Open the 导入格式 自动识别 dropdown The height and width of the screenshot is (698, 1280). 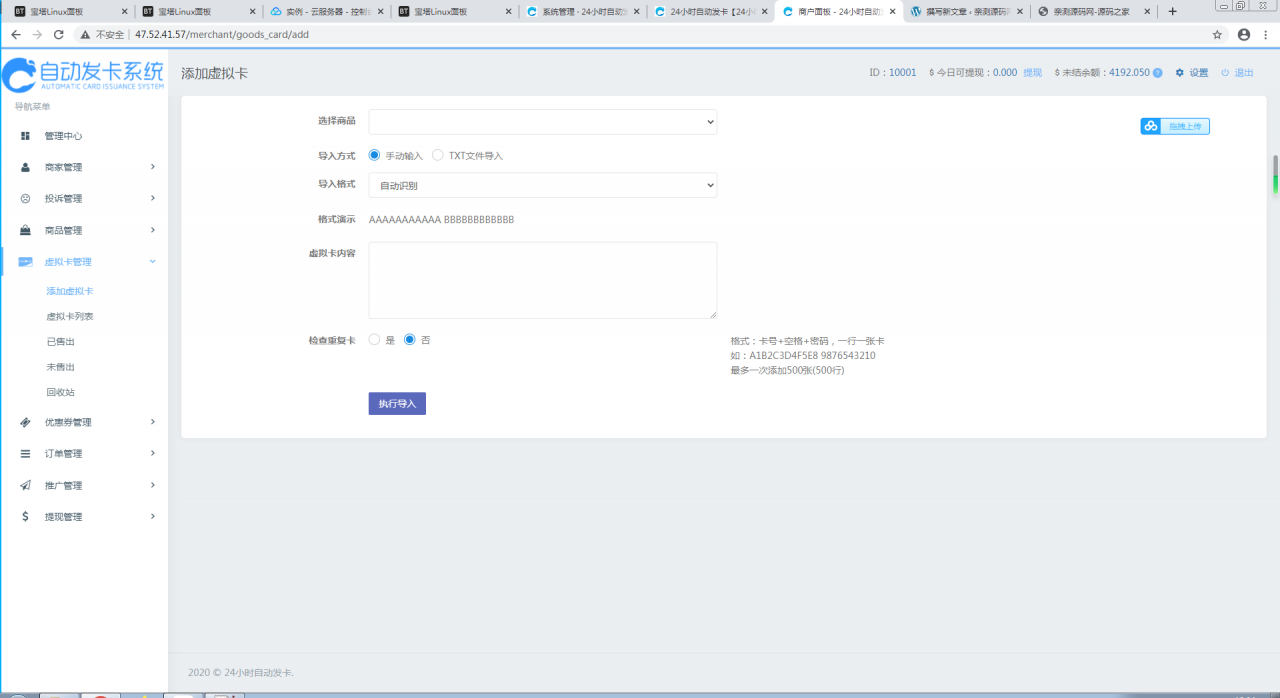(x=543, y=185)
